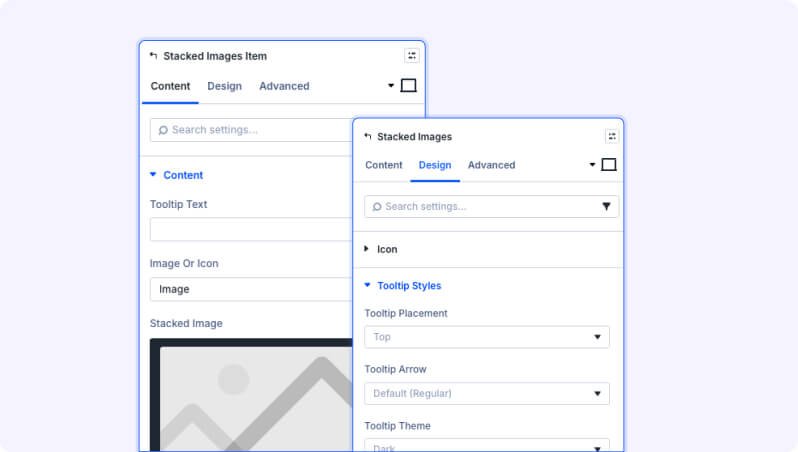Click back arrow in Stacked Images Item header
Image resolution: width=798 pixels, height=452 pixels.
(153, 55)
